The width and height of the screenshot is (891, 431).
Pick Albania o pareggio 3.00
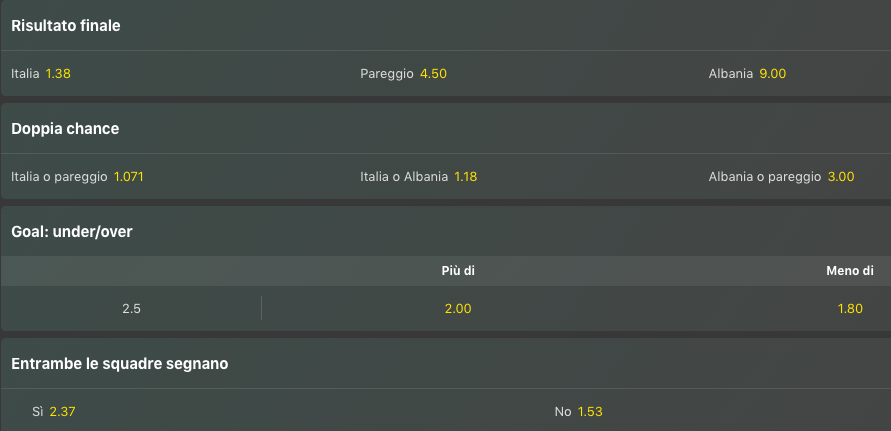(x=841, y=177)
